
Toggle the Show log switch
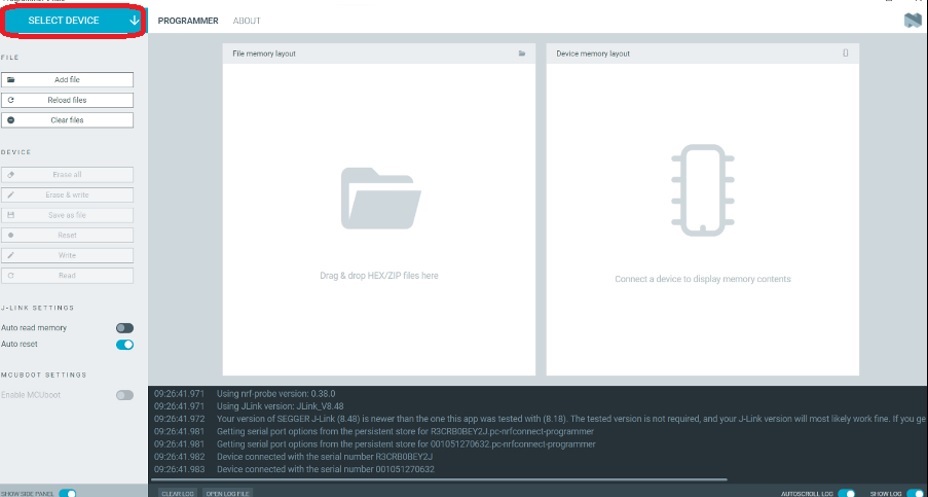click(914, 493)
